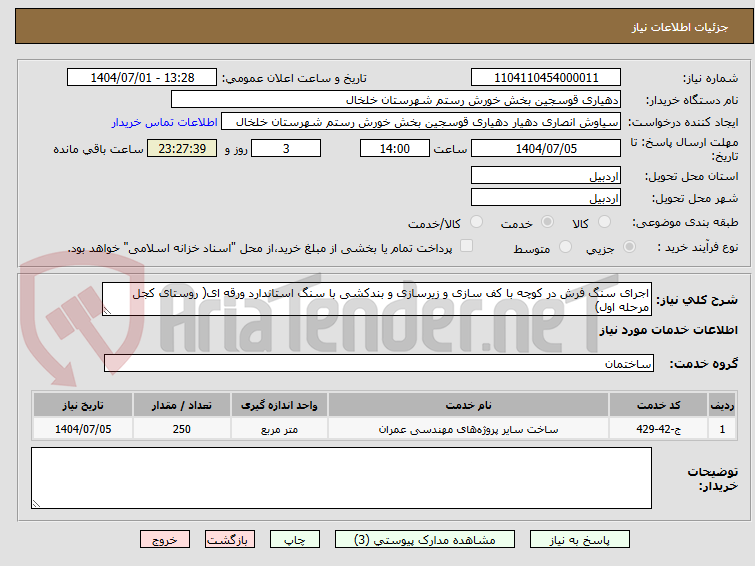This screenshot has width=755, height=566.
Task: Click the شرح کلی نیاز text area
Action: [x=377, y=300]
